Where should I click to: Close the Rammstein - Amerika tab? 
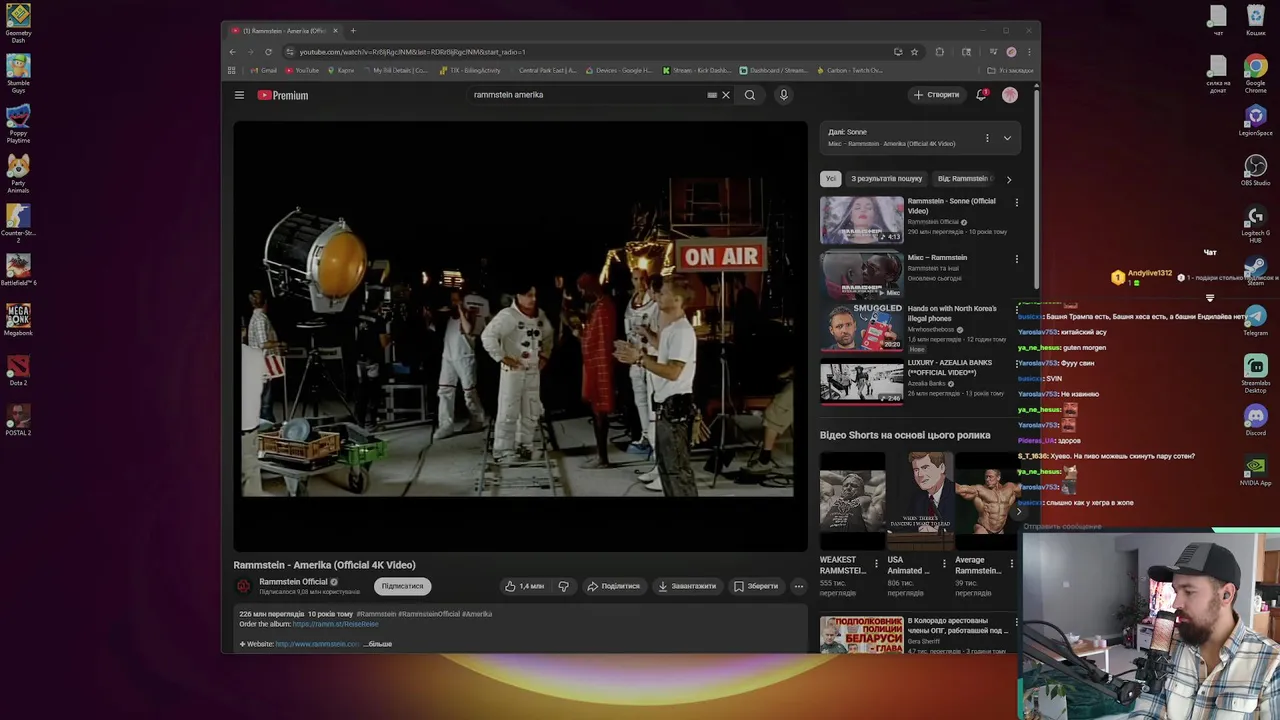(335, 31)
